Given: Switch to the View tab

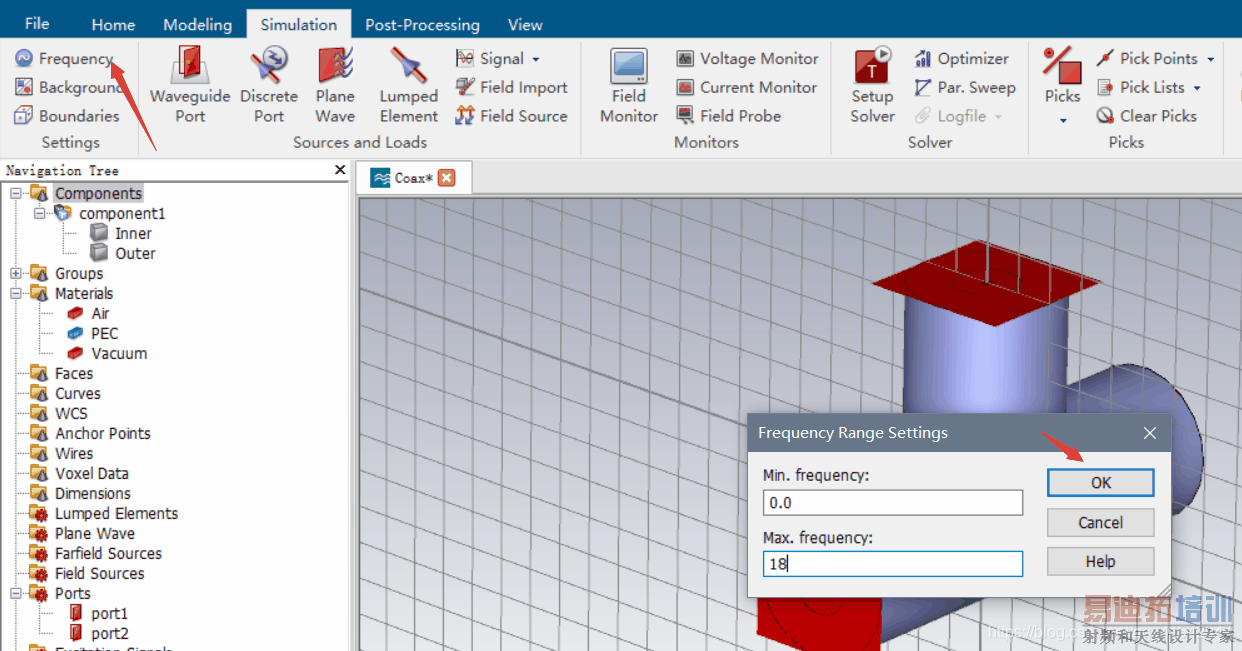Looking at the screenshot, I should click(x=525, y=25).
